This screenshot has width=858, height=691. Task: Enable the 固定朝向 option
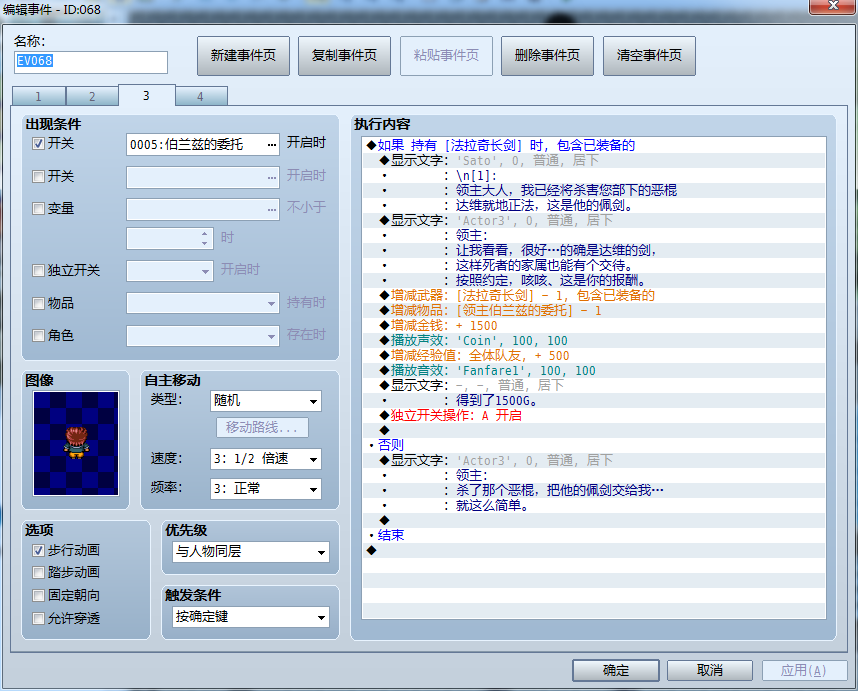coord(38,595)
